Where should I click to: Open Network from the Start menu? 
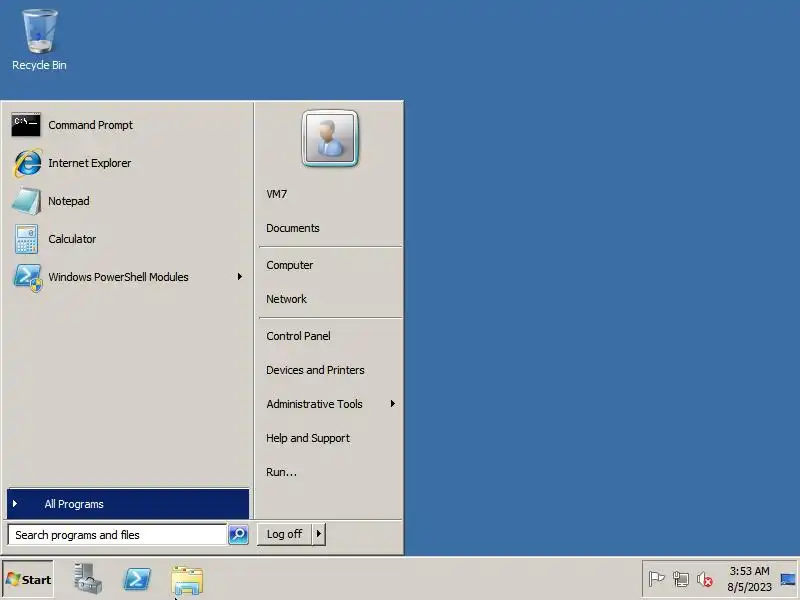coord(286,299)
